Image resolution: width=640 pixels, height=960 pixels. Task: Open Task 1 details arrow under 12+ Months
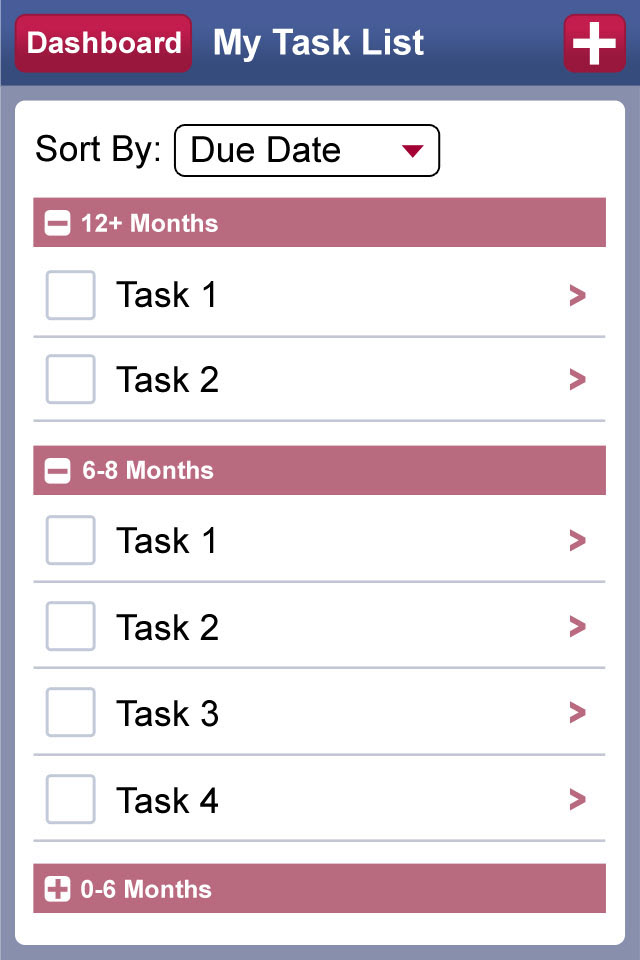tap(577, 295)
